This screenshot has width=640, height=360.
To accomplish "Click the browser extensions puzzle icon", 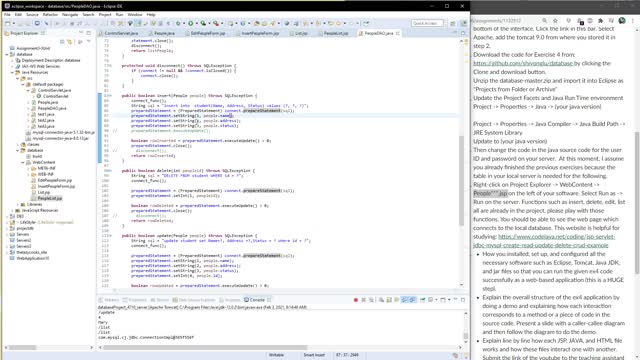I will (600, 20).
